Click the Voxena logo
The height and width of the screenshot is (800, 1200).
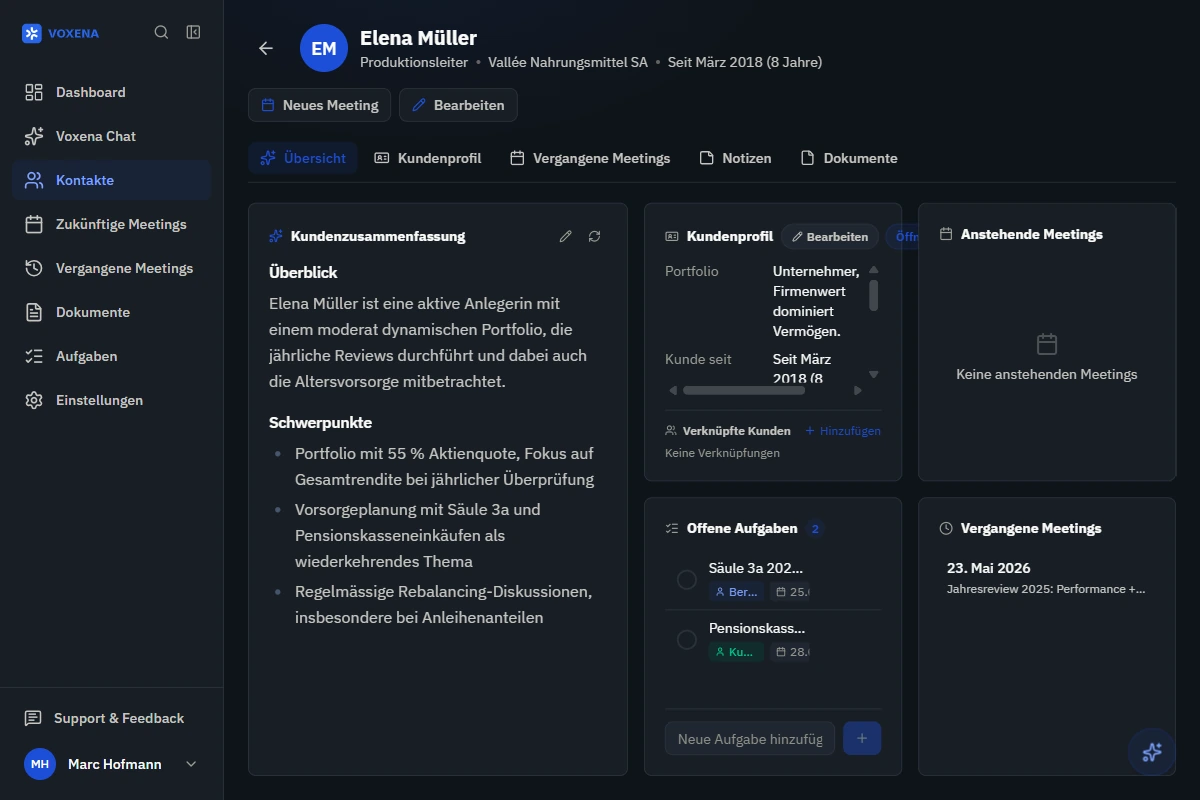point(61,33)
